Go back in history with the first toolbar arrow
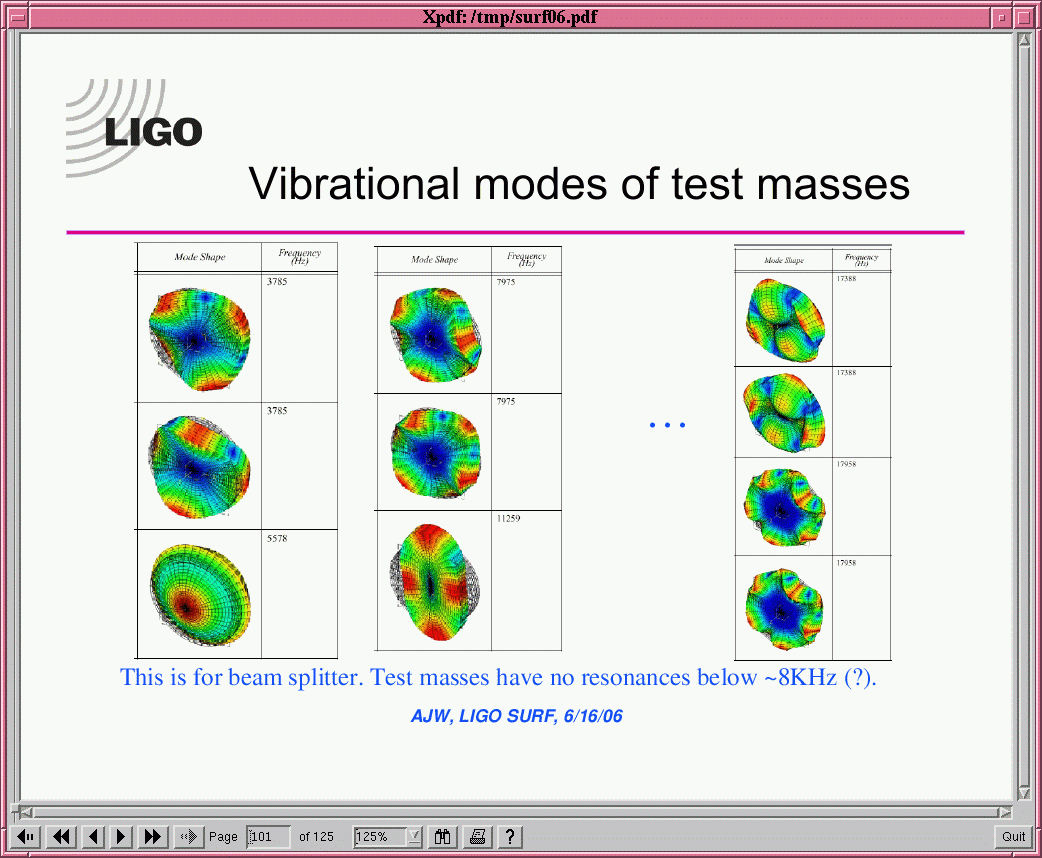 coord(28,836)
